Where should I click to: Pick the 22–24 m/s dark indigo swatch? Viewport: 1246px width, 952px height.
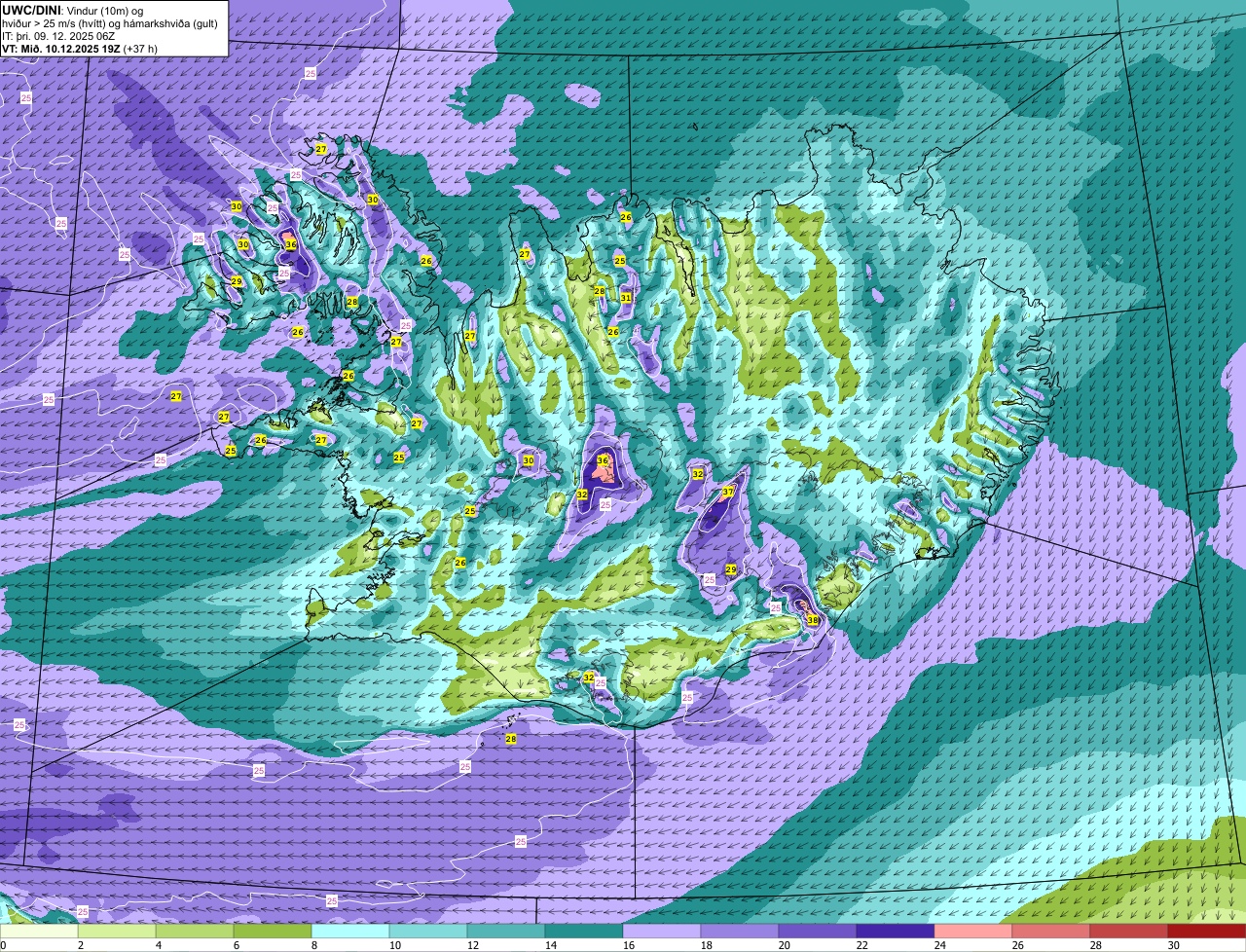pyautogui.click(x=896, y=931)
